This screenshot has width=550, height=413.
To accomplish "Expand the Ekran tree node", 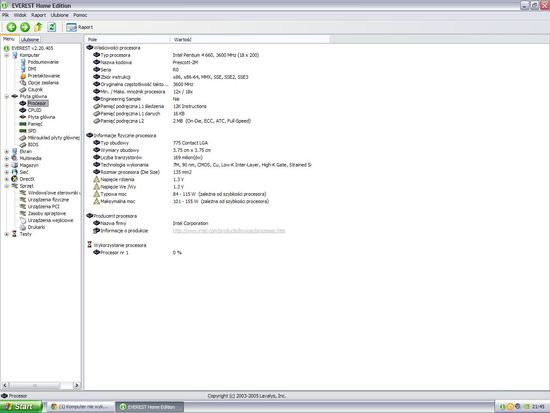I will click(7, 152).
